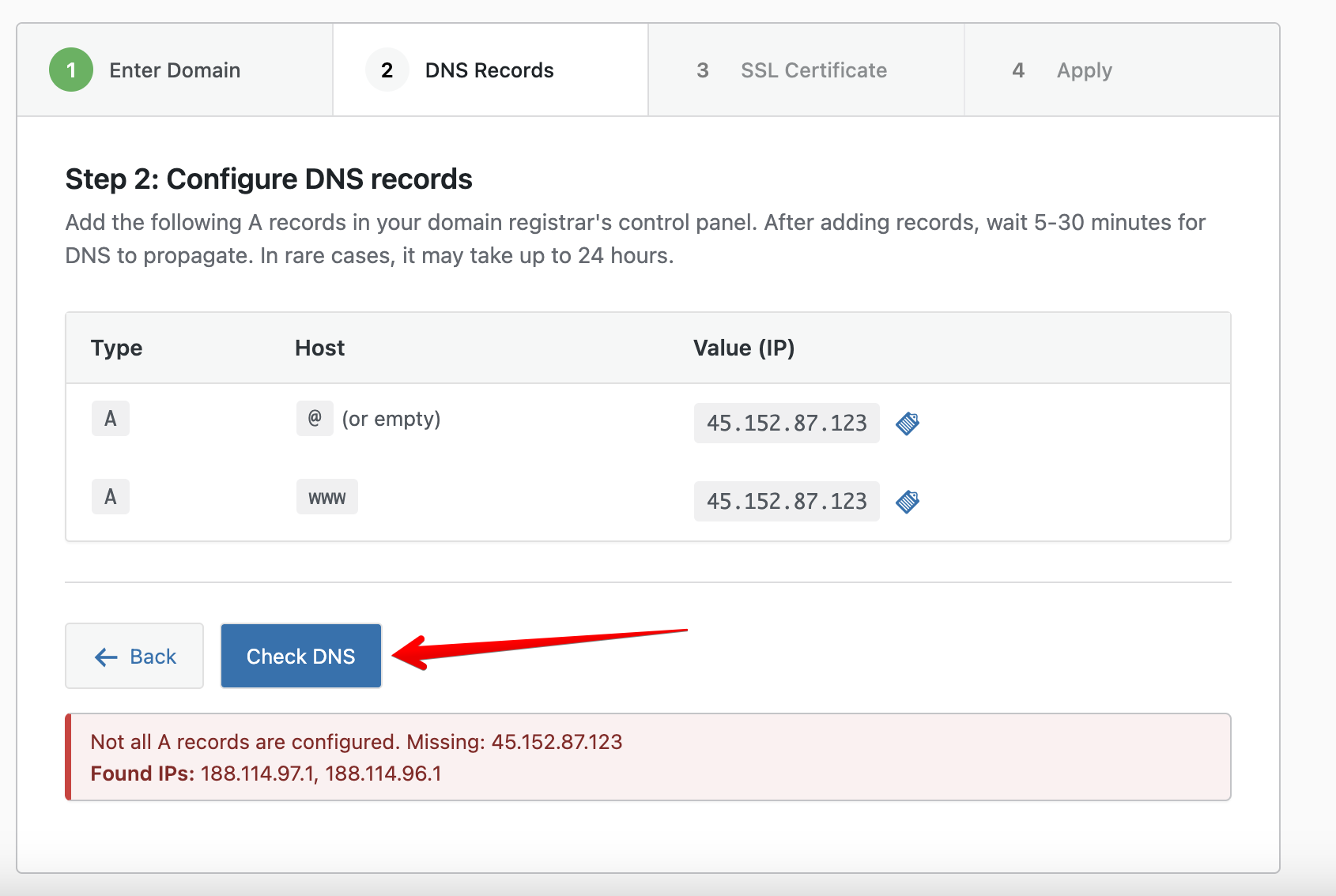Screen dimensions: 1336x896
Task: Go to the Apply step
Action: click(1084, 70)
